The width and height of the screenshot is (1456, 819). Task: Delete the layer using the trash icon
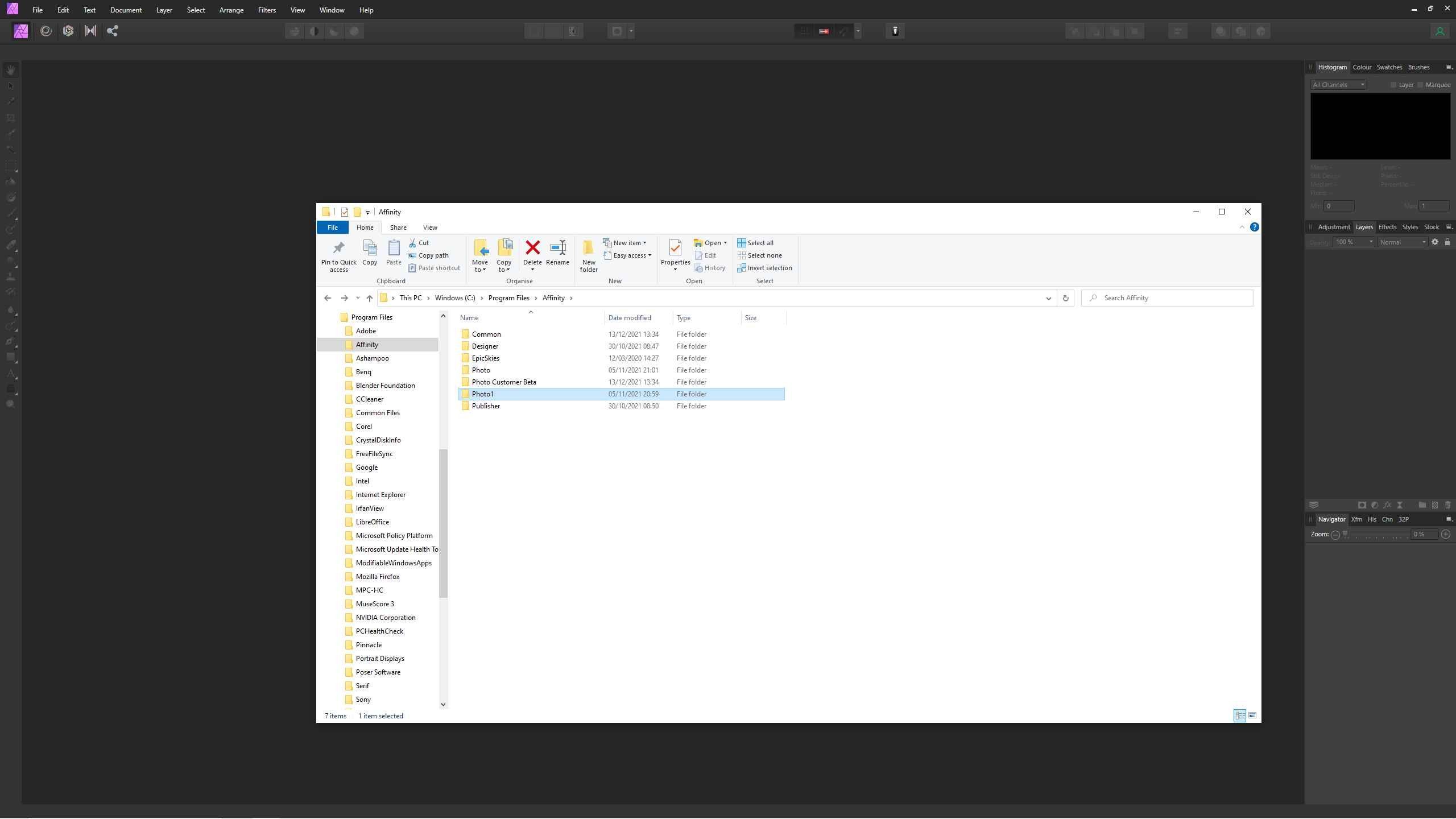click(1447, 504)
